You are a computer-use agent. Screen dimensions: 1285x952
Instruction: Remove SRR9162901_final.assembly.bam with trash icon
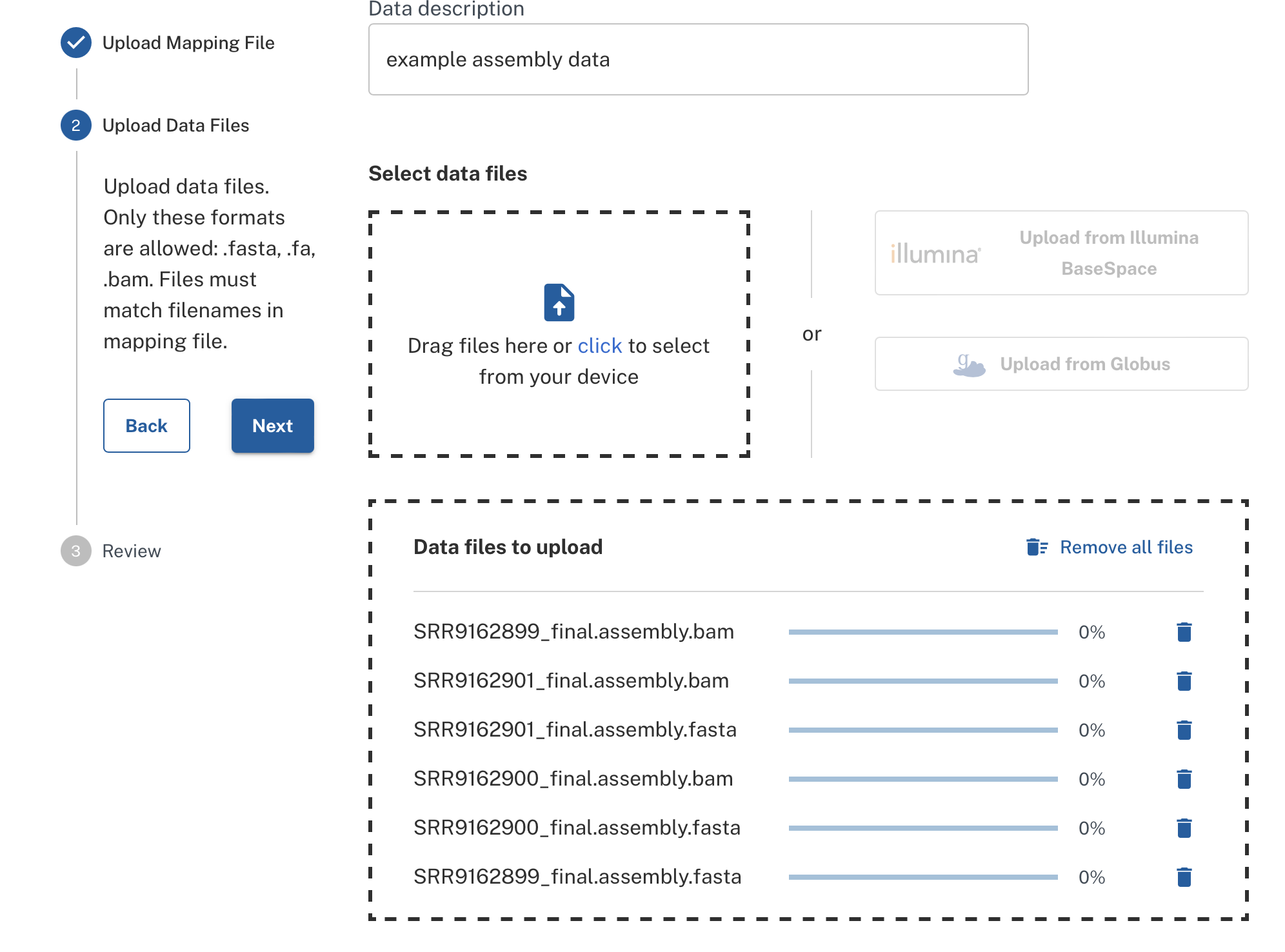(x=1184, y=681)
